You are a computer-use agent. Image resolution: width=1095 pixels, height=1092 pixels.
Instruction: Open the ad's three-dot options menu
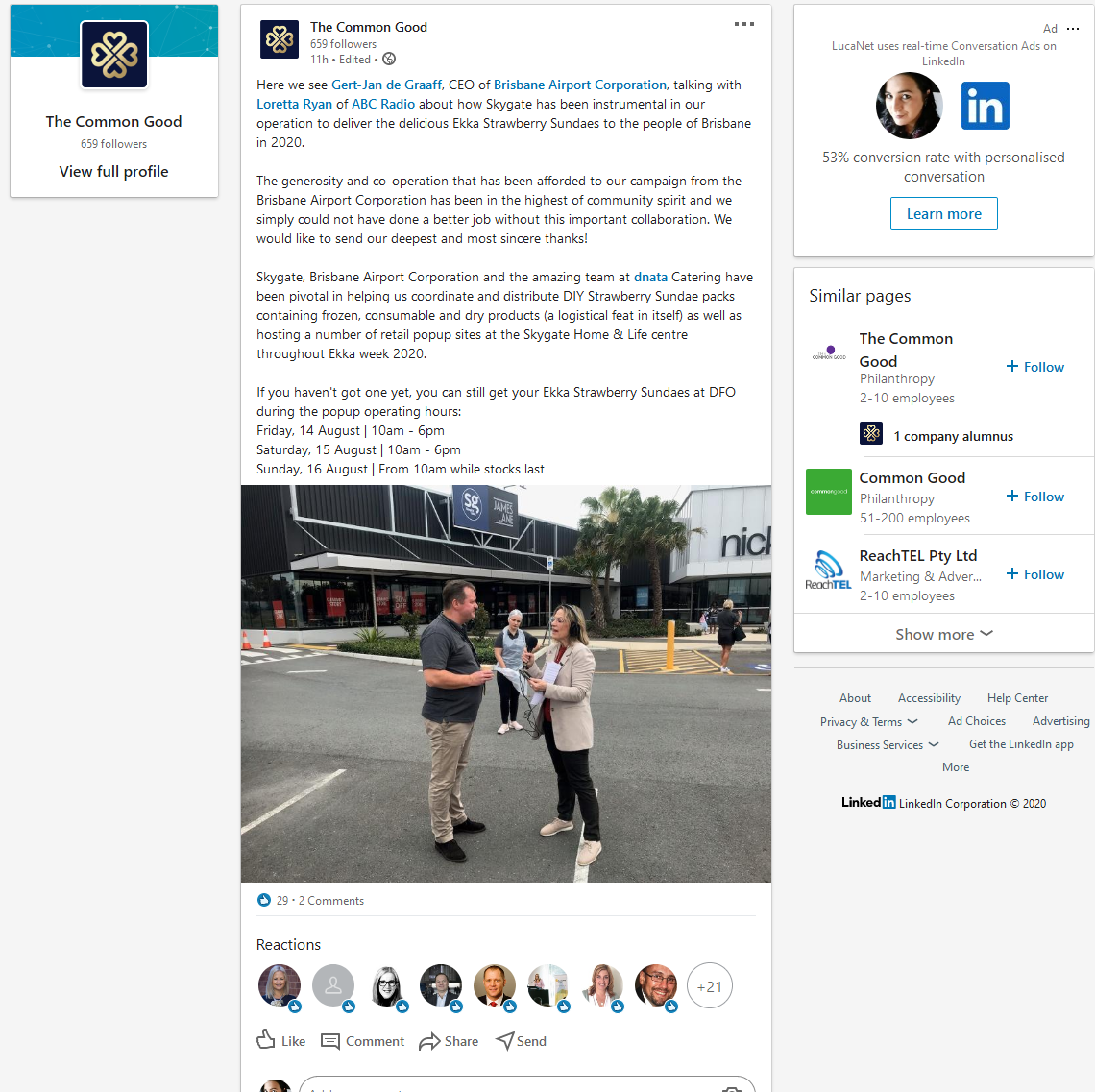(x=1073, y=29)
